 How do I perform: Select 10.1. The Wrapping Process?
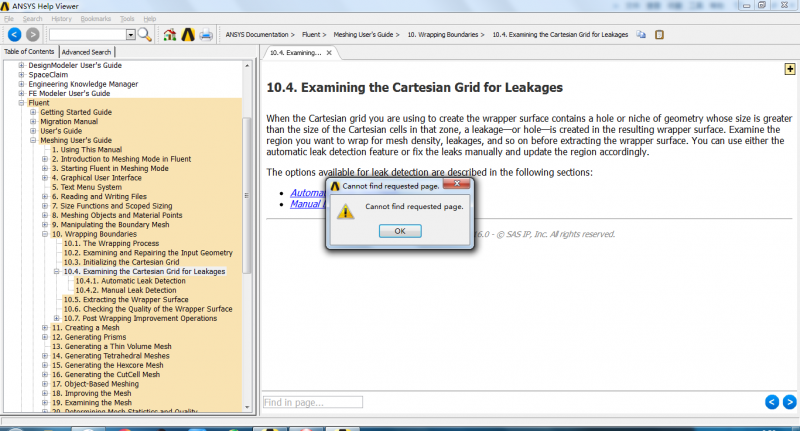[x=111, y=243]
